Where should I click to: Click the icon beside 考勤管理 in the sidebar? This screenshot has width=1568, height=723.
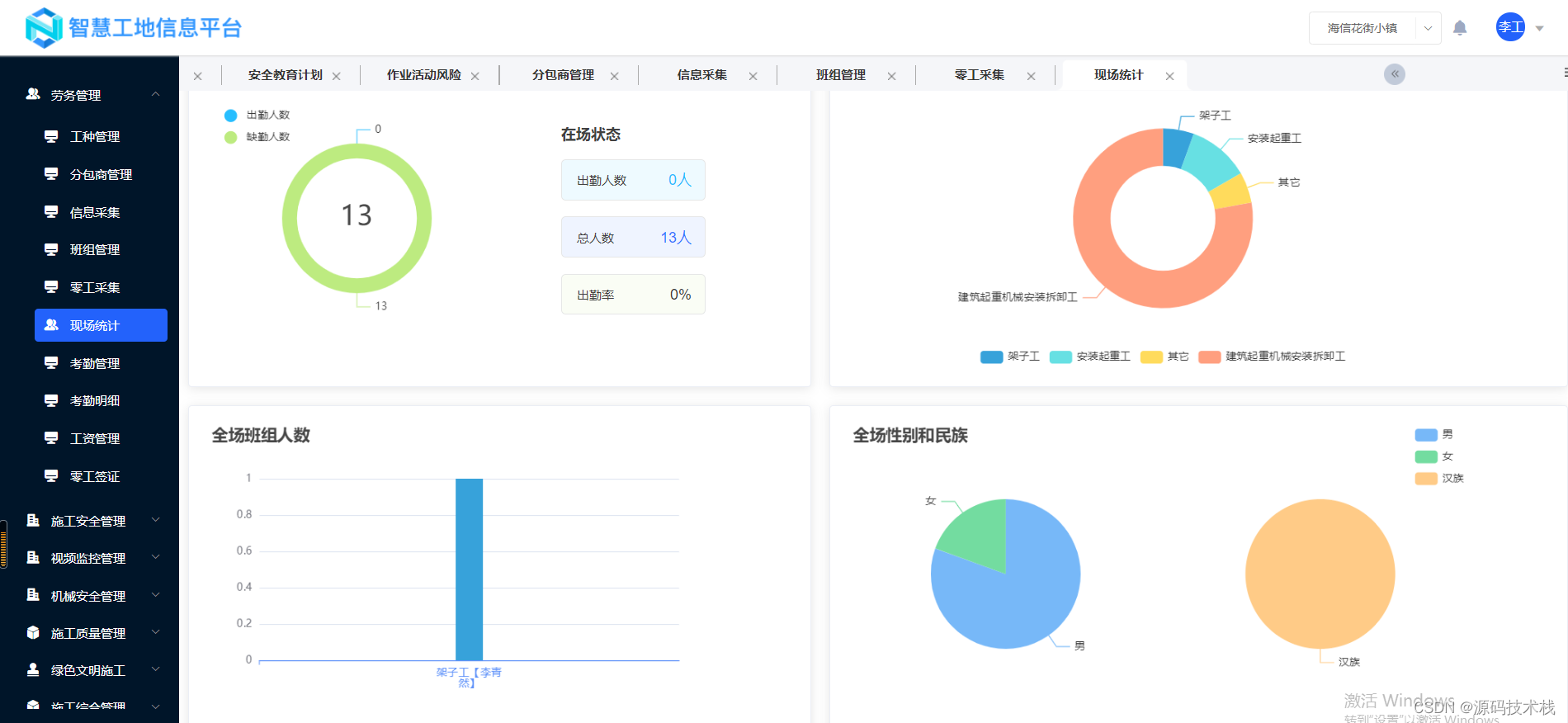click(51, 363)
